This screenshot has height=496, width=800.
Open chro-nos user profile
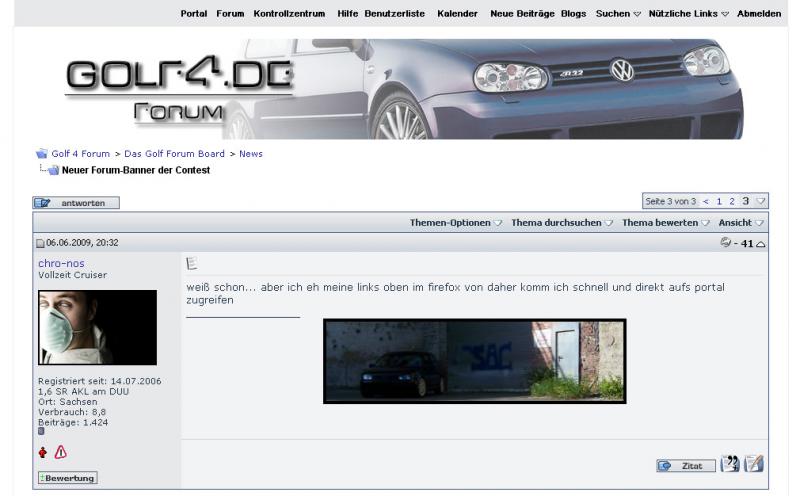[x=61, y=263]
